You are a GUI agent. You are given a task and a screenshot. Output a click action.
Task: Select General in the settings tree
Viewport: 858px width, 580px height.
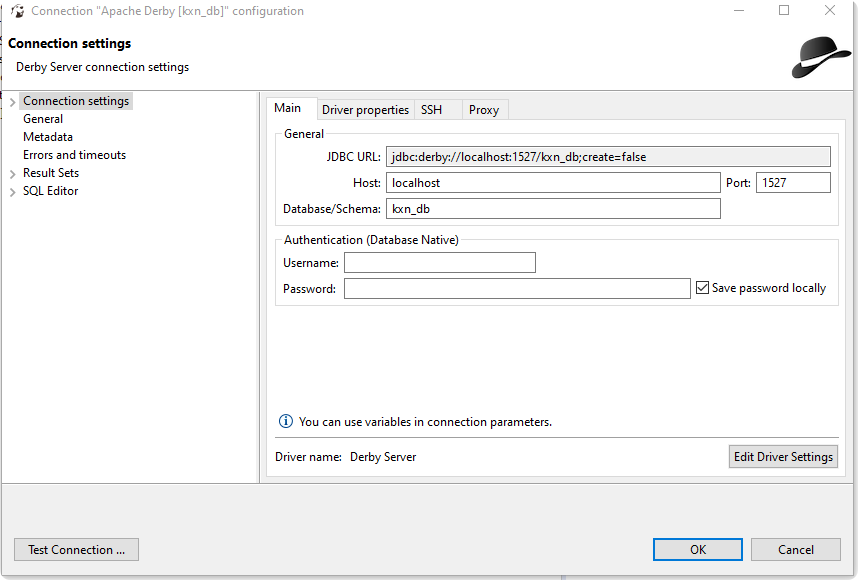[43, 119]
